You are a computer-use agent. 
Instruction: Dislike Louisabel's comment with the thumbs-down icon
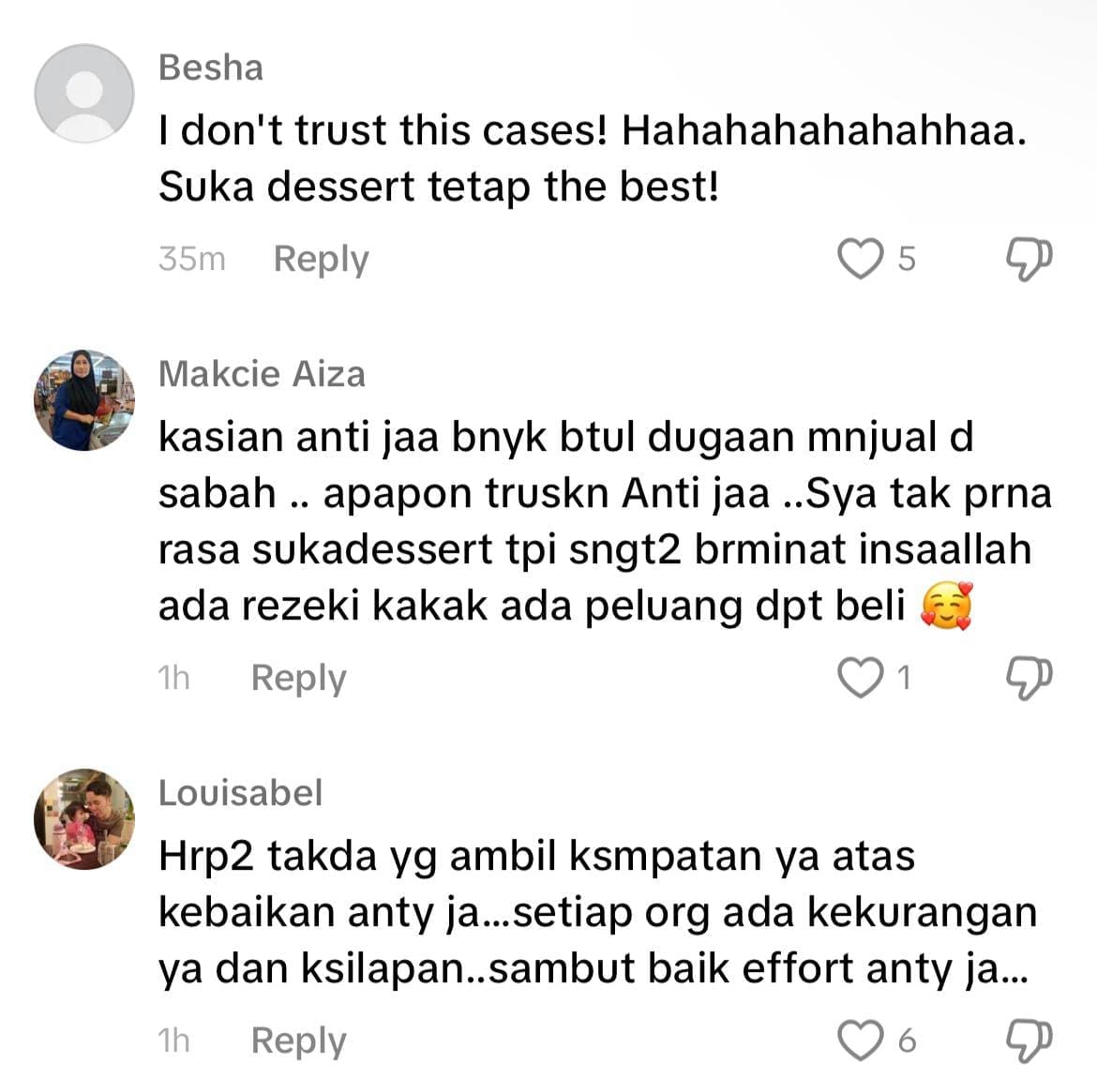point(1029,1041)
